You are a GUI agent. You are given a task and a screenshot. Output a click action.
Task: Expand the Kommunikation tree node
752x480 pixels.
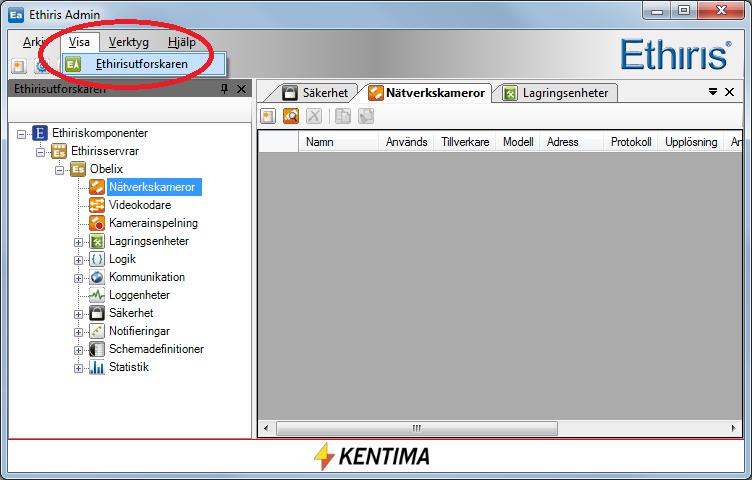pyautogui.click(x=78, y=278)
